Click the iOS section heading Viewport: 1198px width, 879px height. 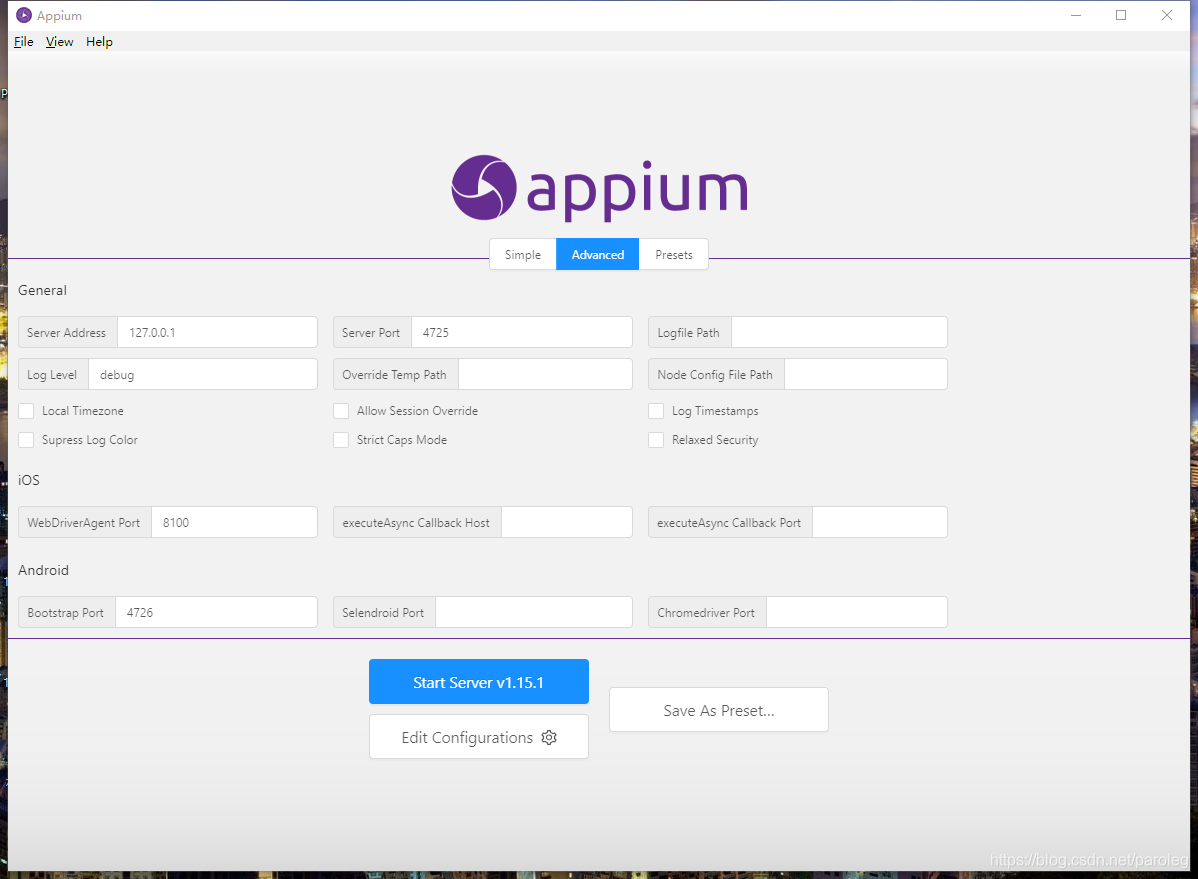click(x=29, y=480)
